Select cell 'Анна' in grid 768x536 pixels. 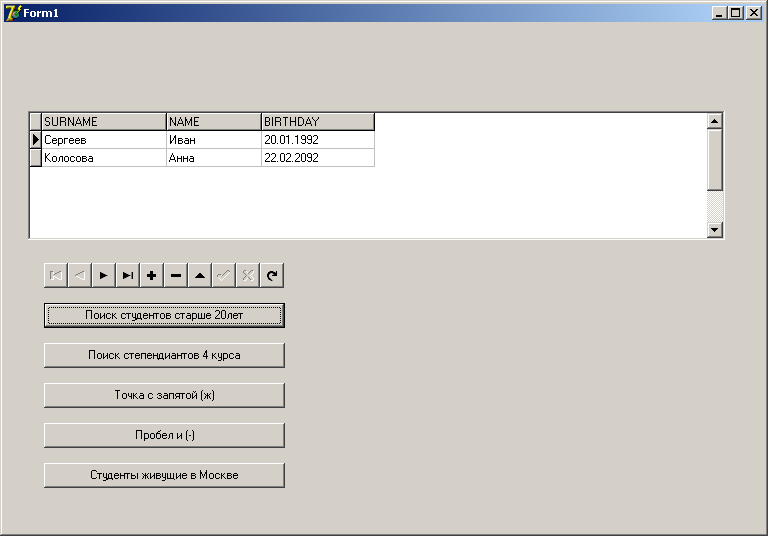click(214, 158)
